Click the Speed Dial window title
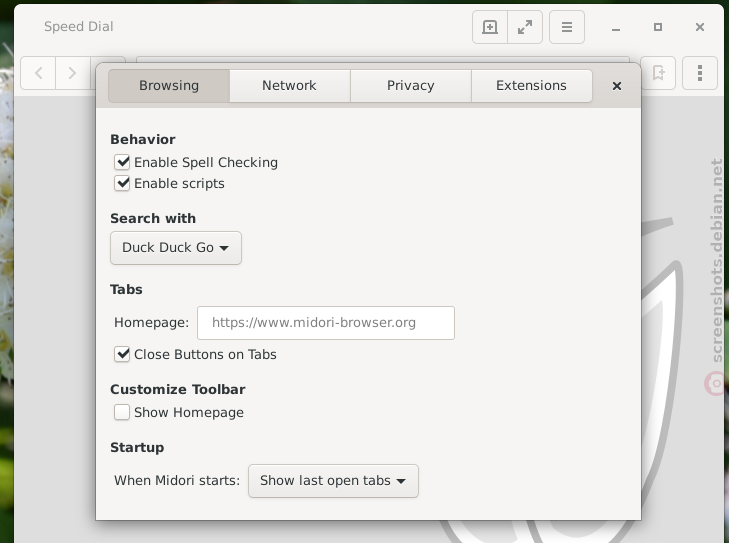The height and width of the screenshot is (543, 729). click(79, 26)
